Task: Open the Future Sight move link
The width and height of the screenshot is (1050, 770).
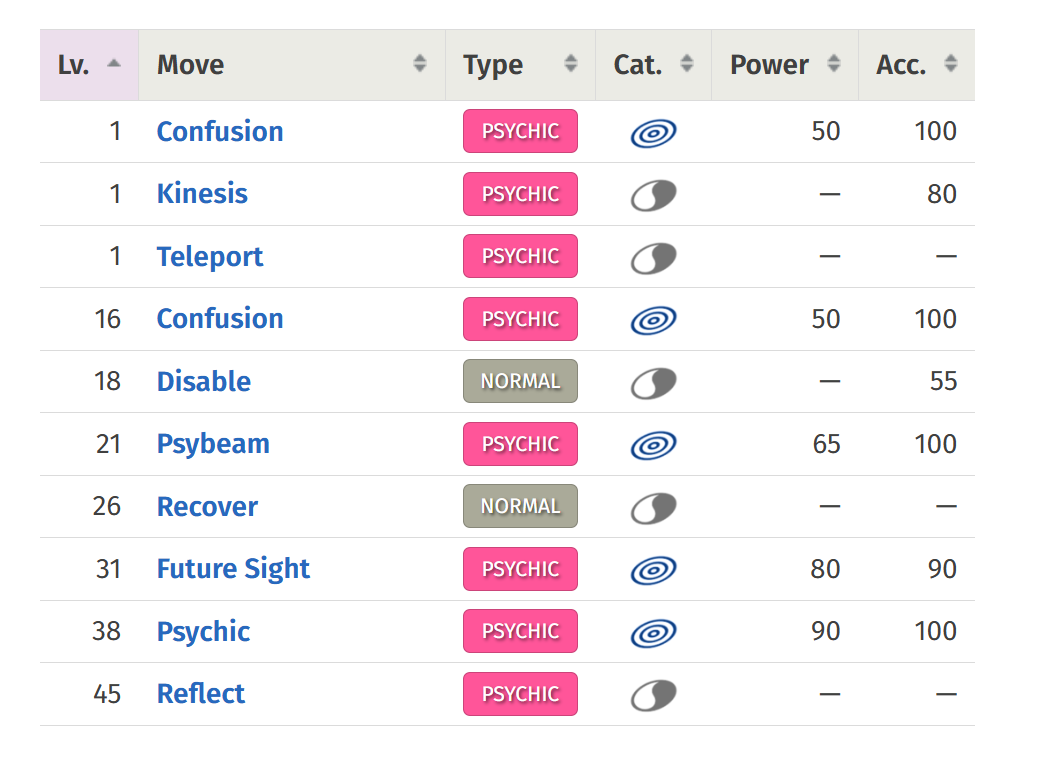Action: [233, 569]
